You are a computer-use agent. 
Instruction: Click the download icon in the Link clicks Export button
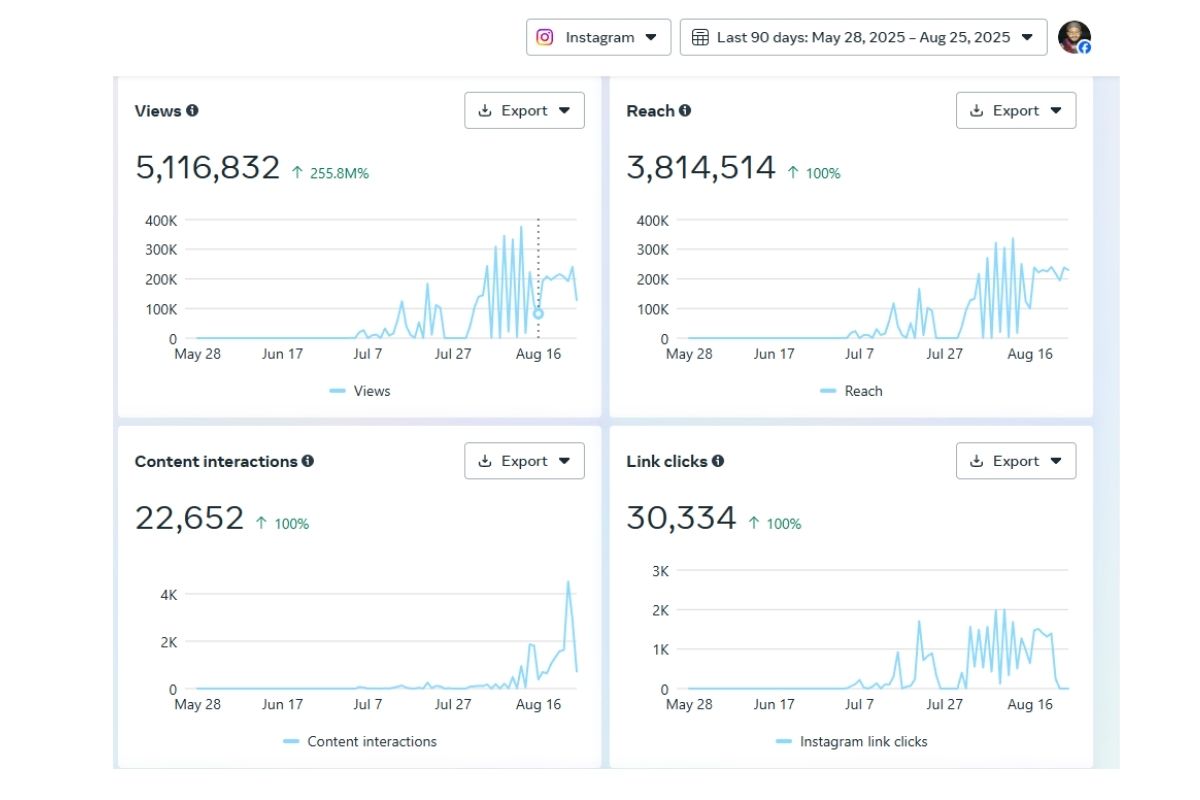point(977,461)
